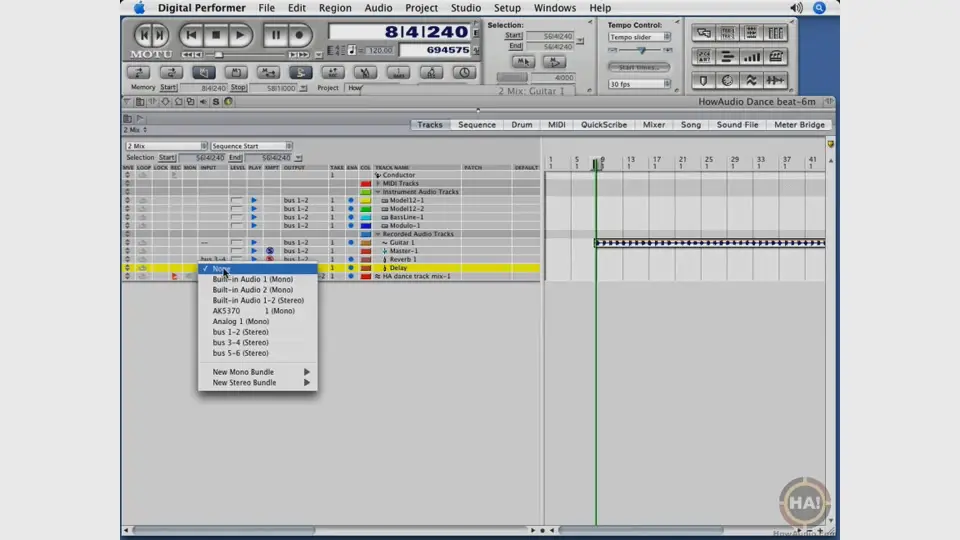Toggle play-enable for BassLine-1 track

pos(253,217)
